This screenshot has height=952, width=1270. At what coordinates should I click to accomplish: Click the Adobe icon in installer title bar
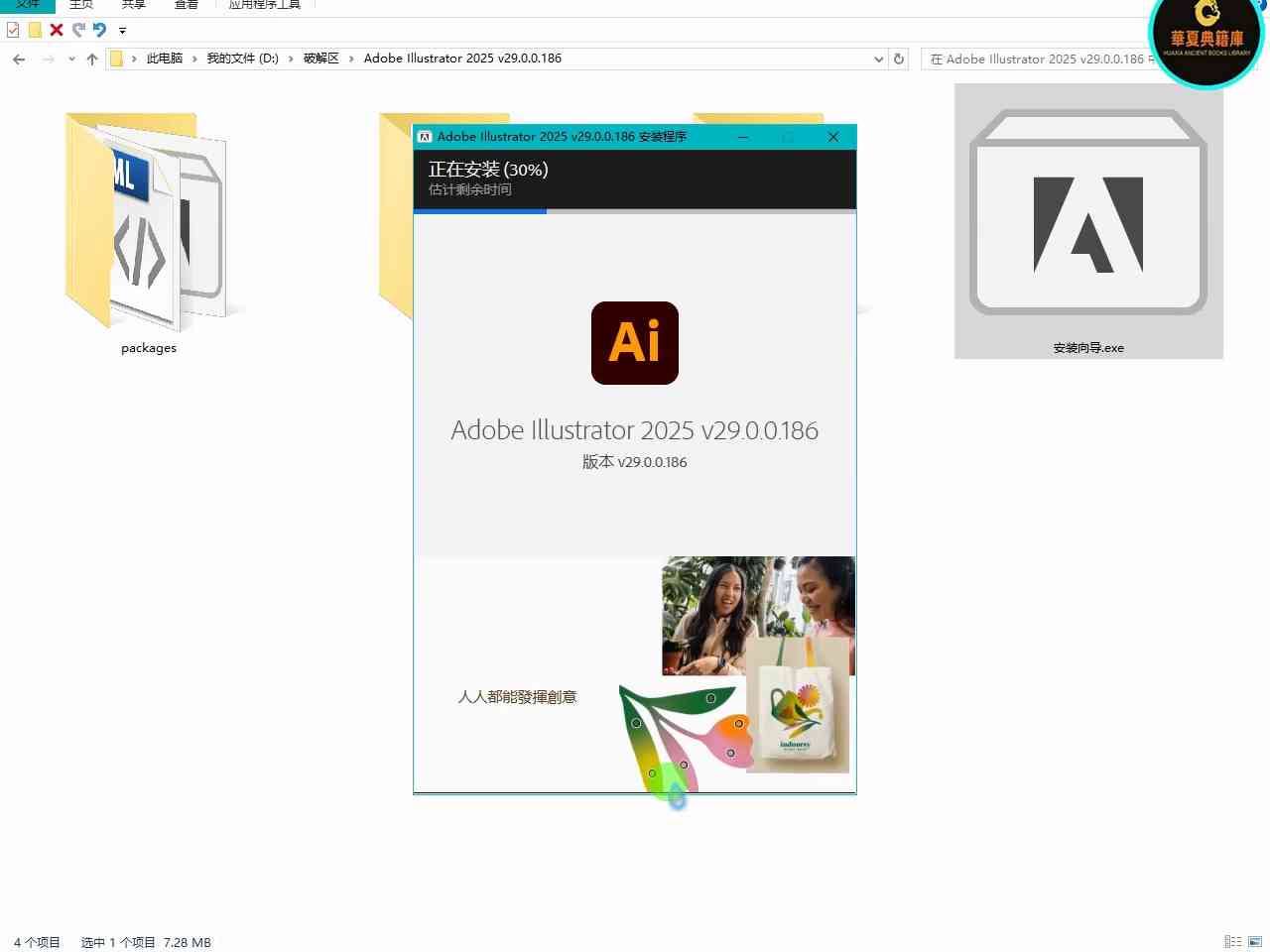click(x=425, y=137)
